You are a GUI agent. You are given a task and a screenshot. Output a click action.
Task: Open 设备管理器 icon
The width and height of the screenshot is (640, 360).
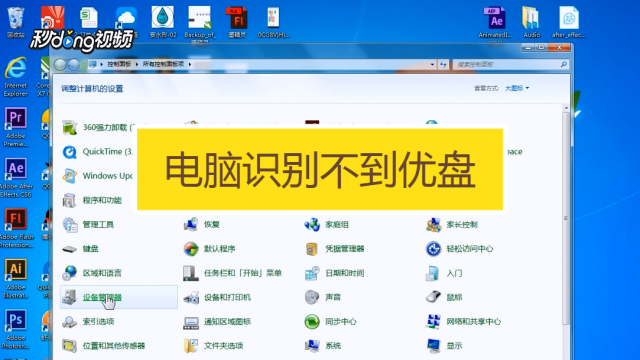tap(69, 297)
